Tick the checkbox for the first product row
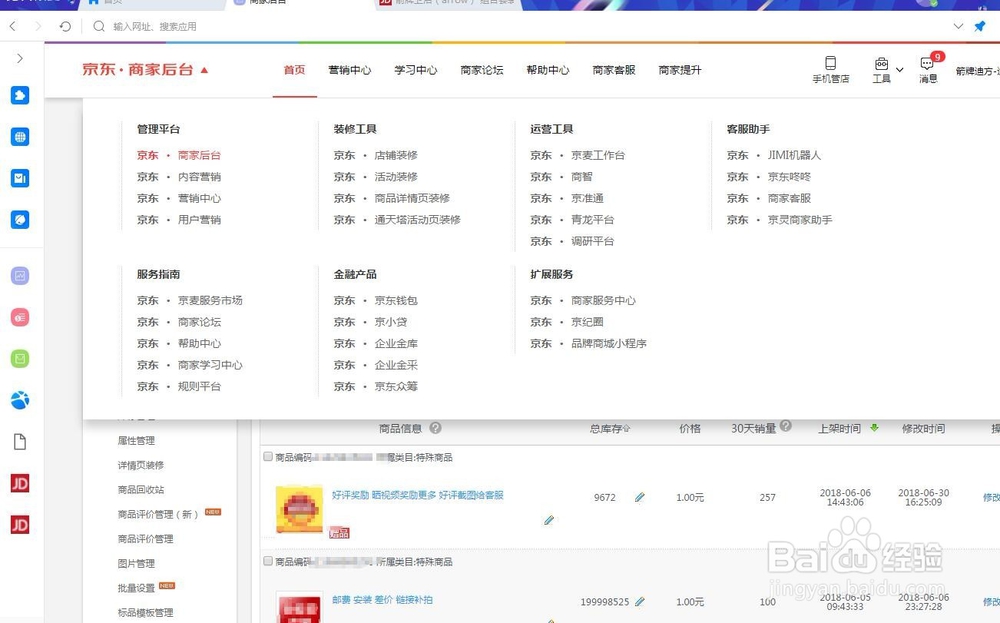Viewport: 1000px width, 623px height. click(266, 455)
